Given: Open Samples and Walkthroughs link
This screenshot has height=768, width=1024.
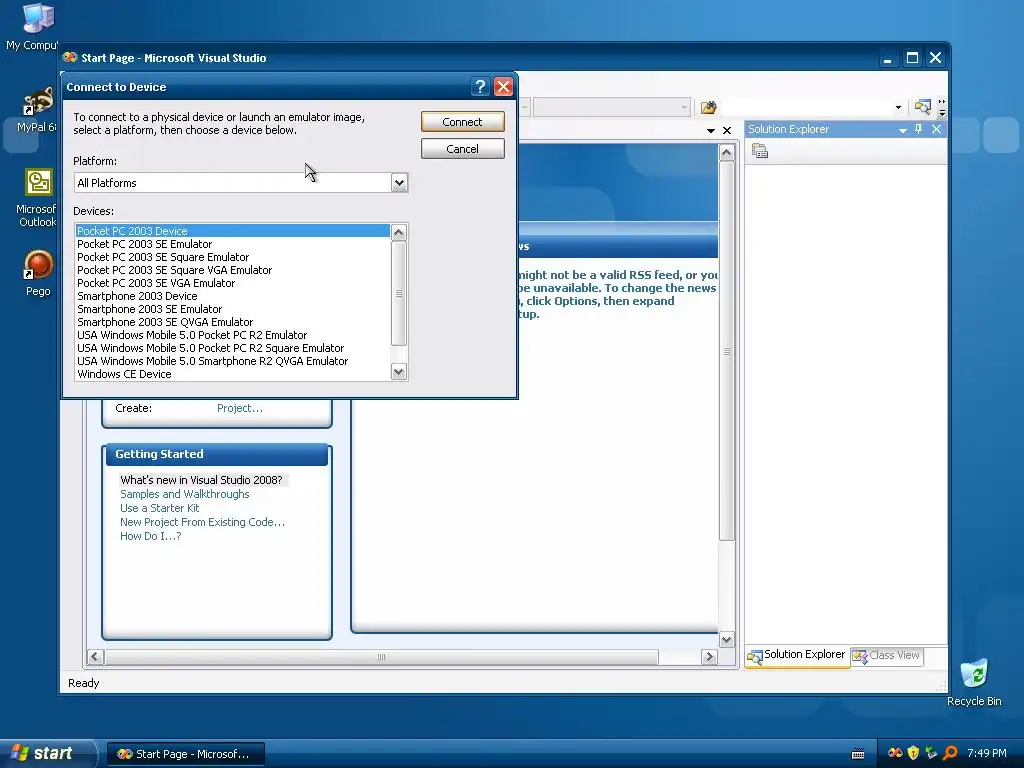Looking at the screenshot, I should 185,494.
